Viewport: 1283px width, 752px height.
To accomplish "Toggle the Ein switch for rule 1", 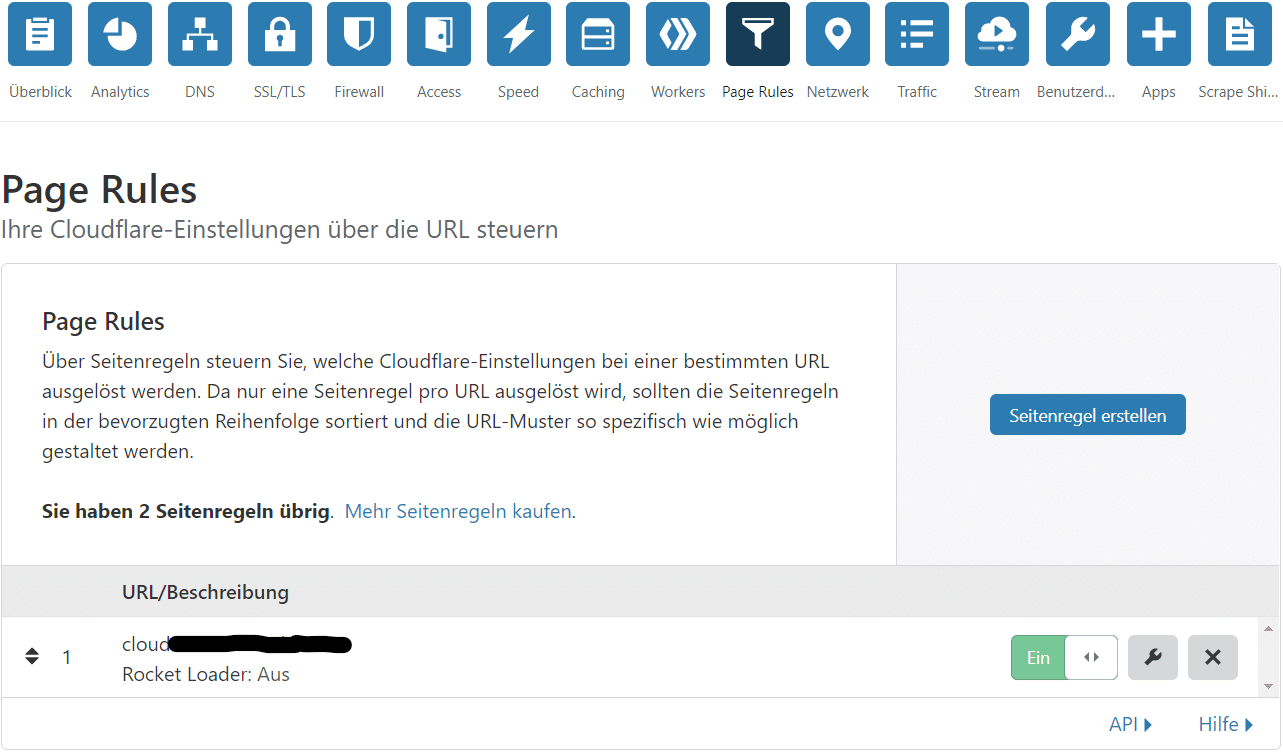I will 1064,657.
